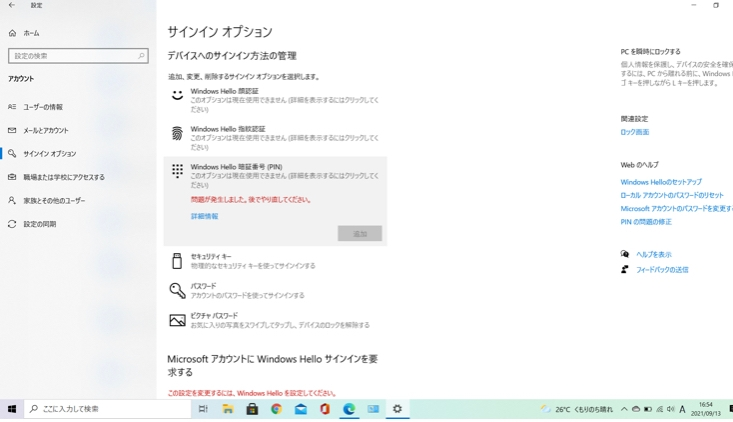Screen dimensions: 733x422
Task: Click the OneDrive cloud tray icon
Action: tap(636, 409)
